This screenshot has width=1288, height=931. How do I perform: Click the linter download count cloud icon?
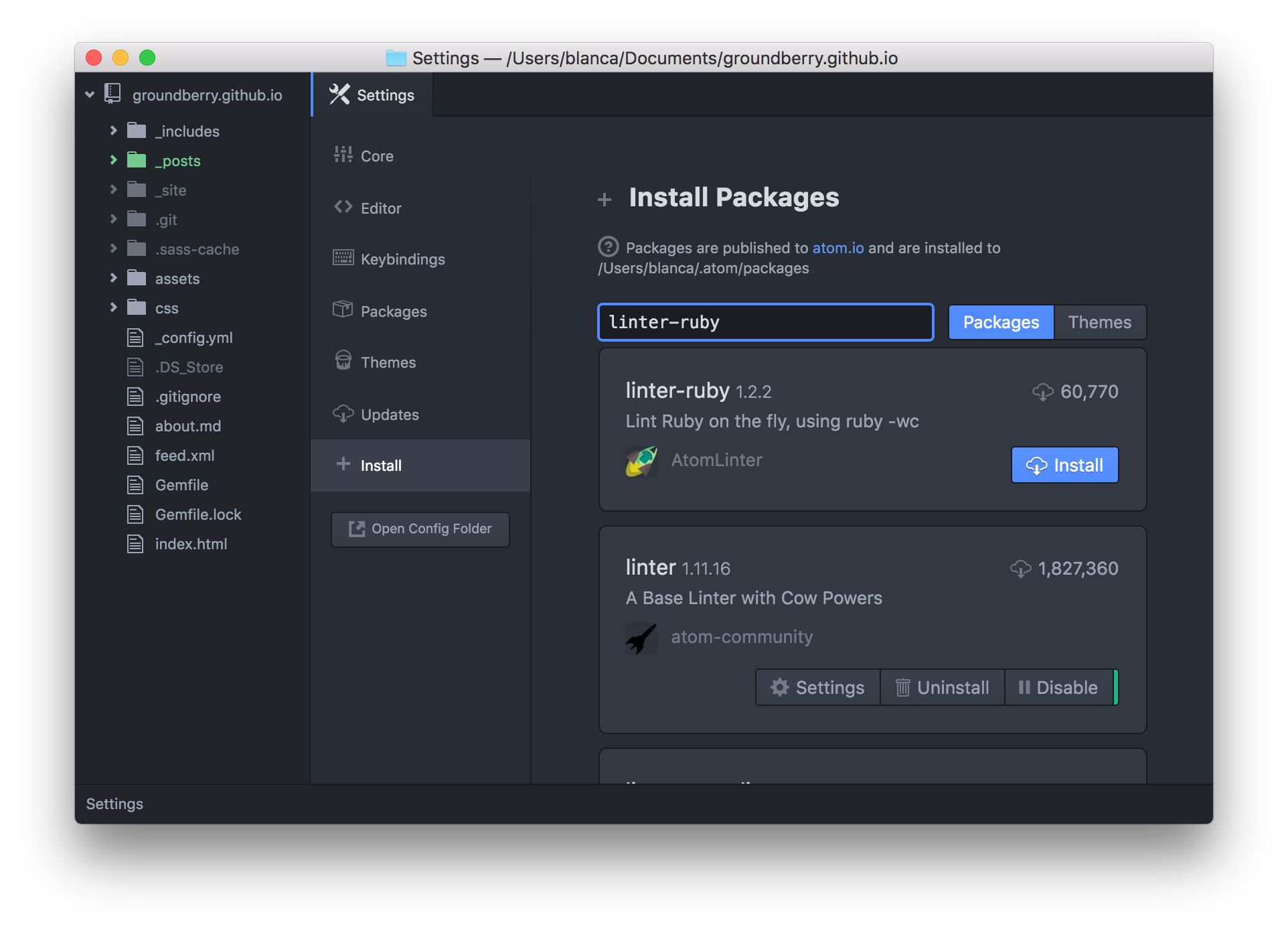click(1021, 569)
